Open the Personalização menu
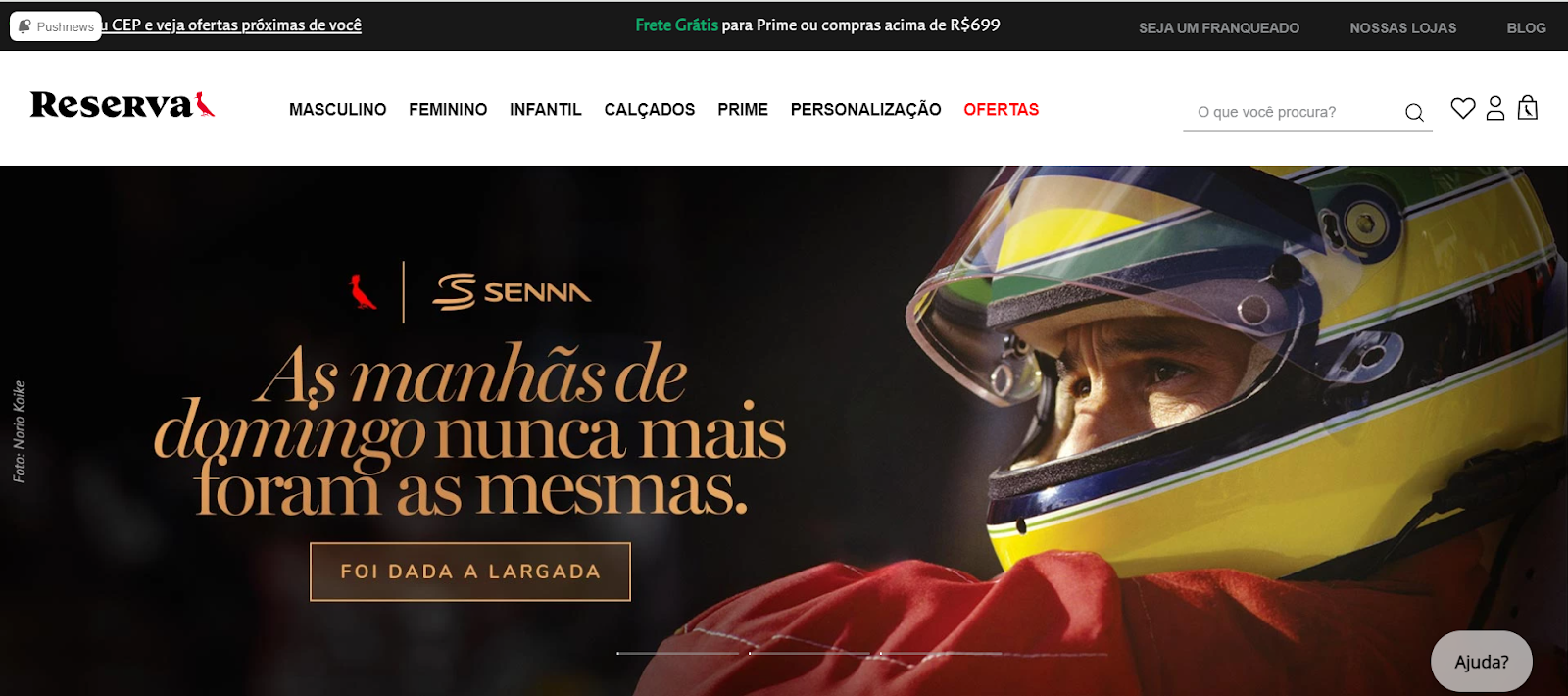The width and height of the screenshot is (1568, 696). (x=866, y=110)
